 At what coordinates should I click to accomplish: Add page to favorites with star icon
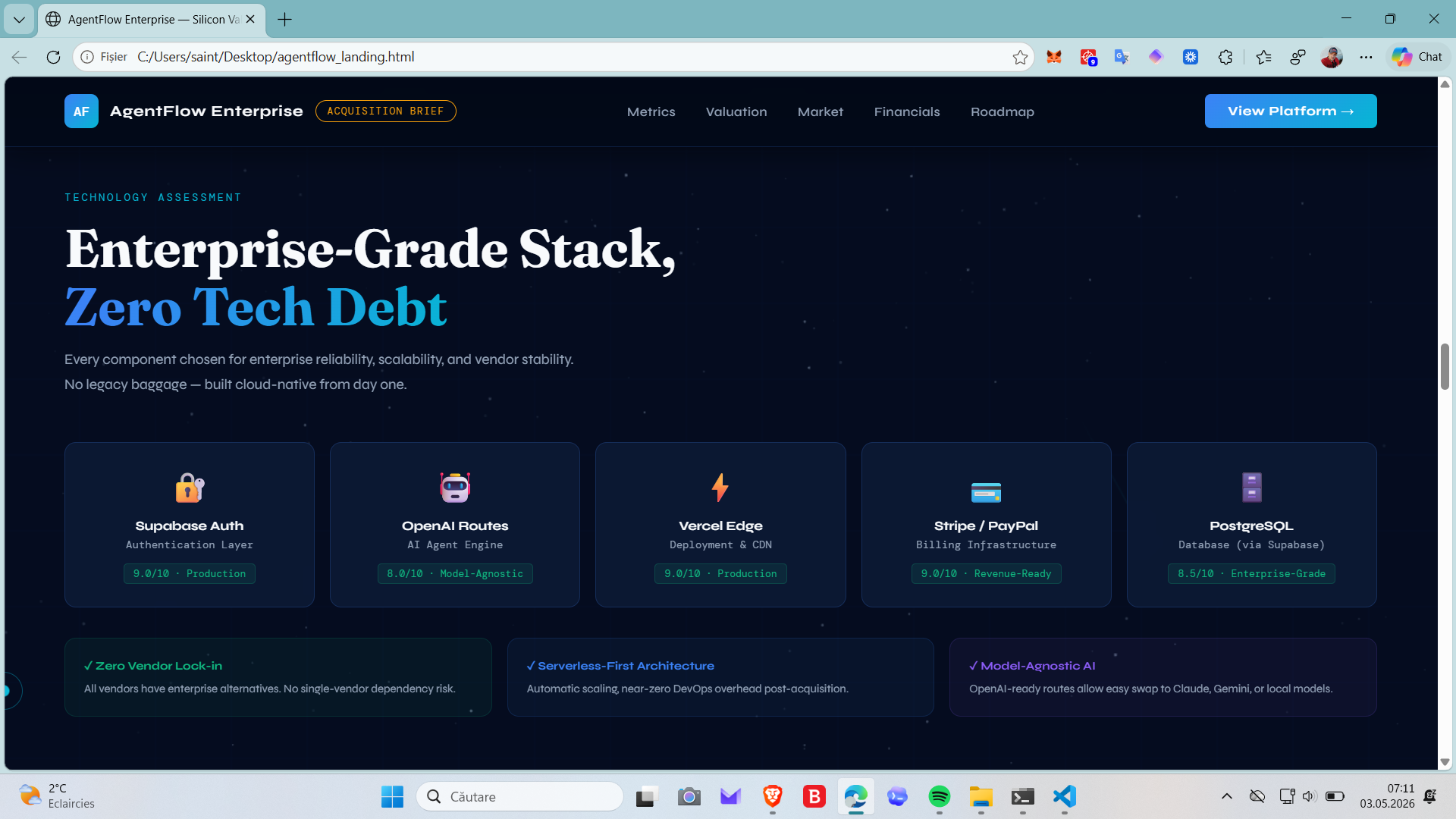click(1020, 57)
